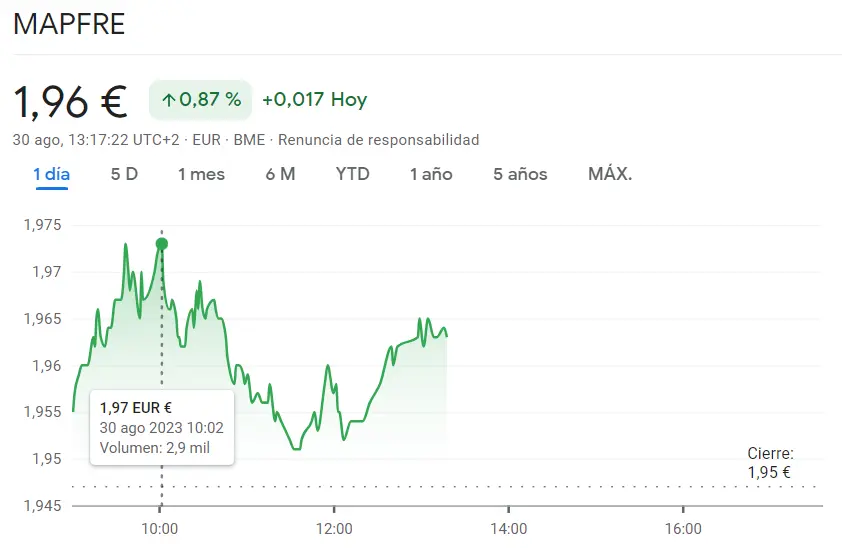Click the 1,965 price axis label

42,319
